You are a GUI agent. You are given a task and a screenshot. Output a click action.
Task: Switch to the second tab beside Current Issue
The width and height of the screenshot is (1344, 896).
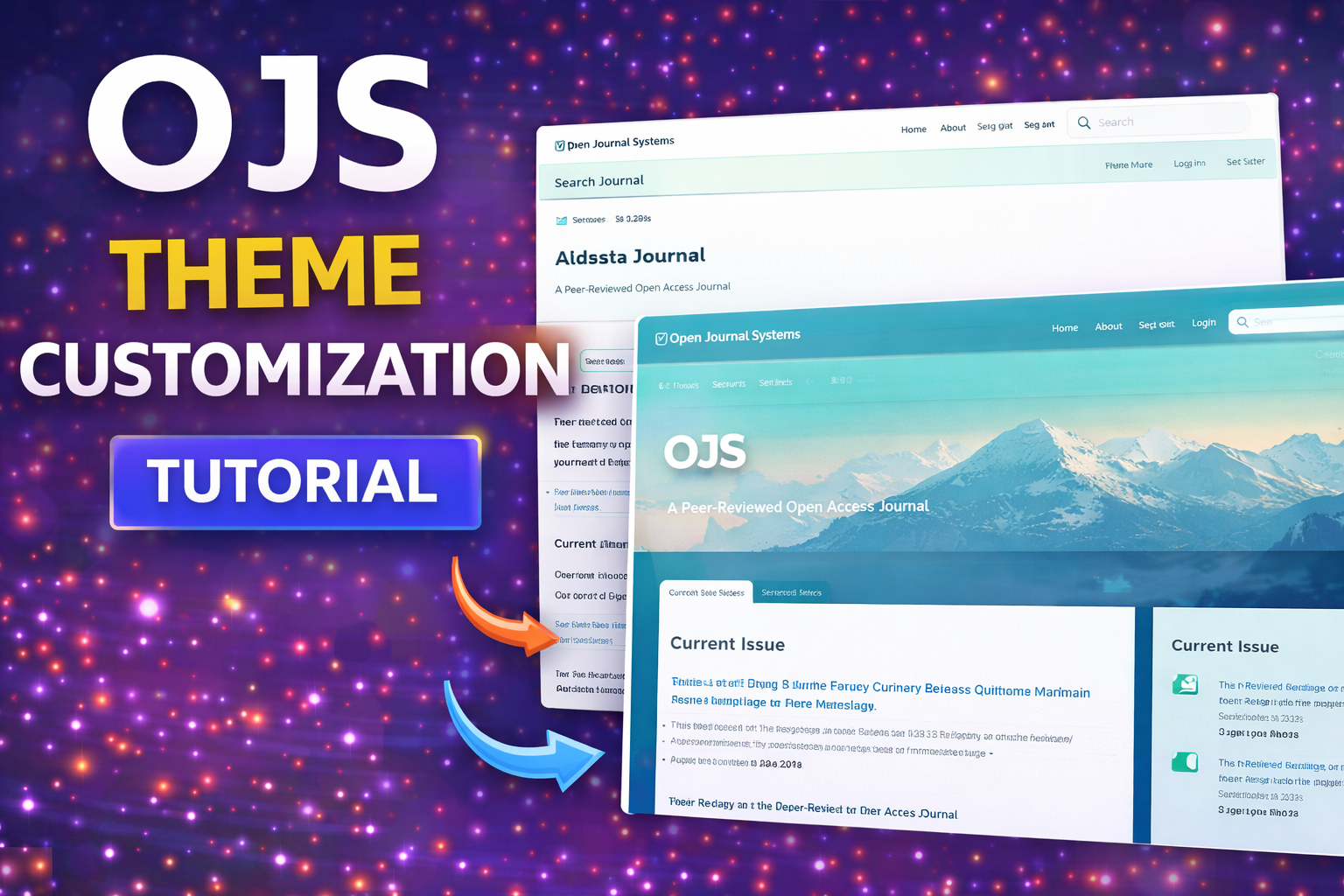coord(793,591)
